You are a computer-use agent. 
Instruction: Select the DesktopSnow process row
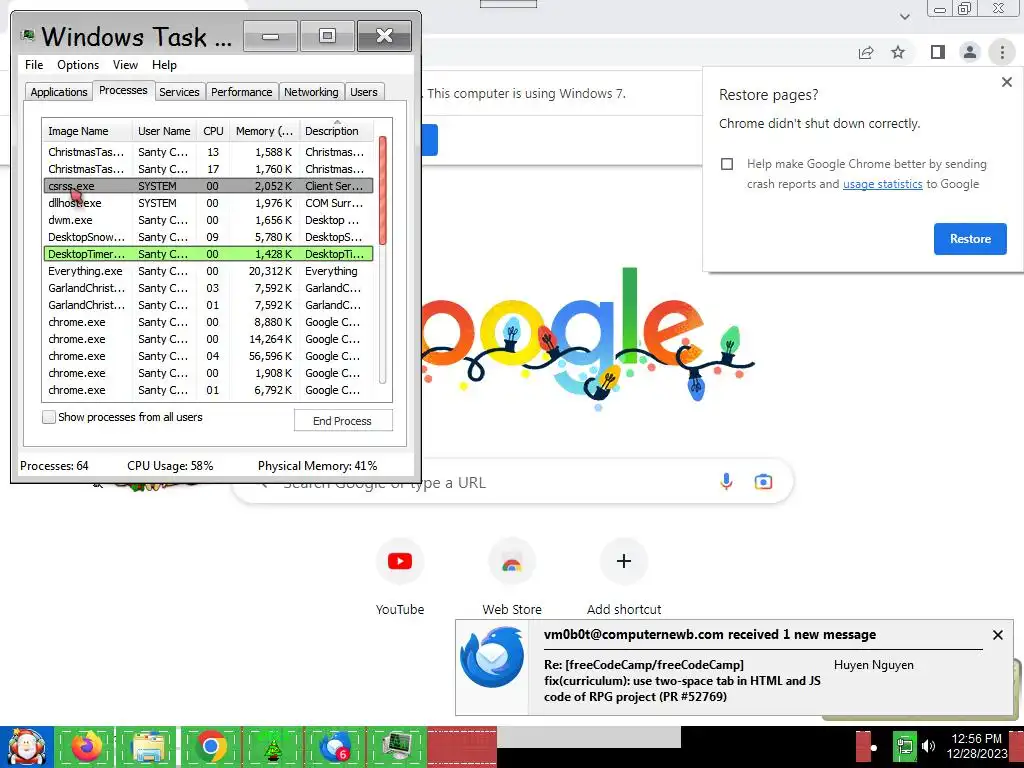[x=208, y=237]
